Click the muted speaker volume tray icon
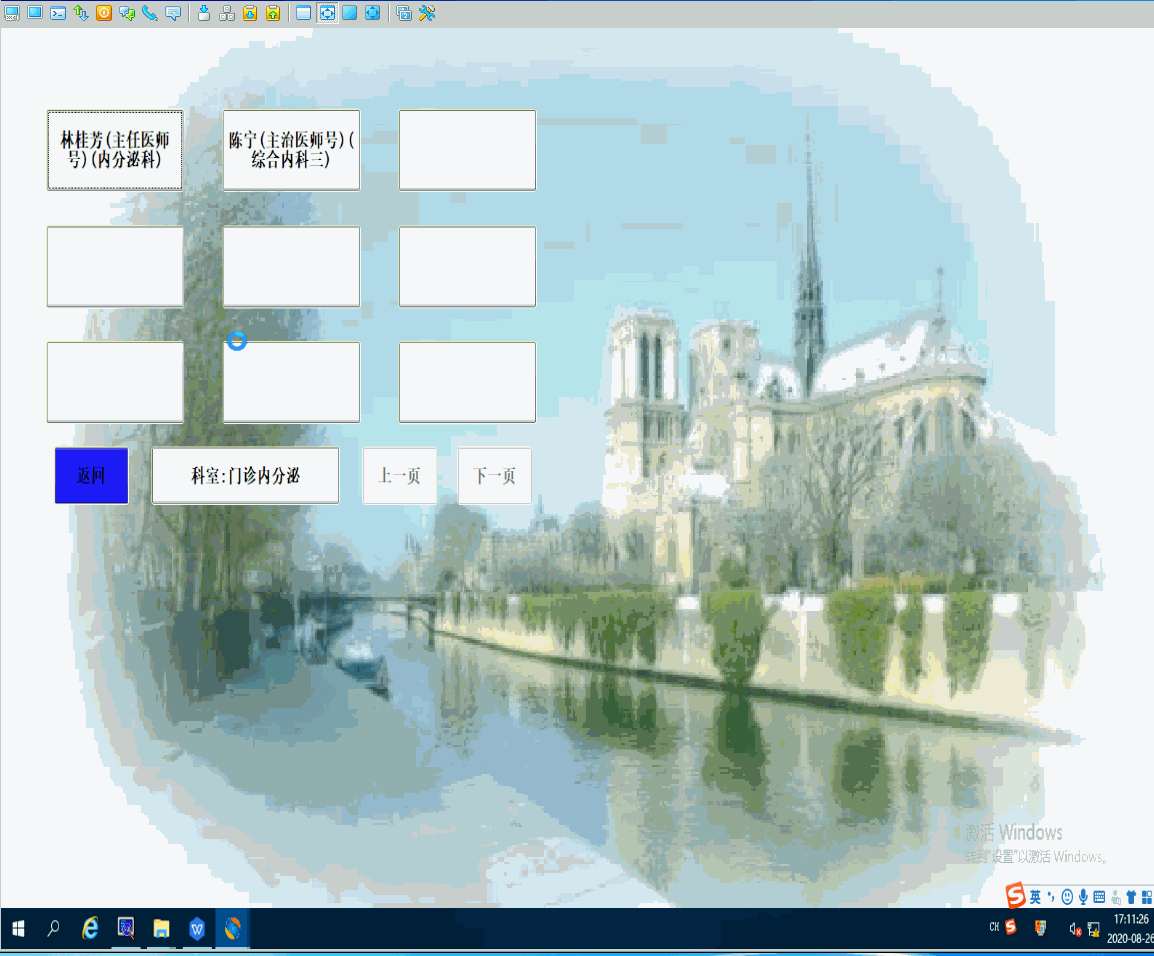Viewport: 1154px width, 956px height. click(1075, 930)
